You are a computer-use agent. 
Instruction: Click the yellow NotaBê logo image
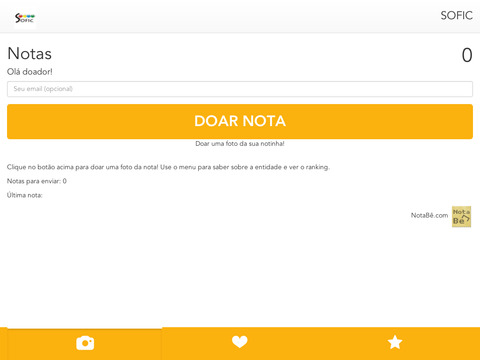(461, 217)
